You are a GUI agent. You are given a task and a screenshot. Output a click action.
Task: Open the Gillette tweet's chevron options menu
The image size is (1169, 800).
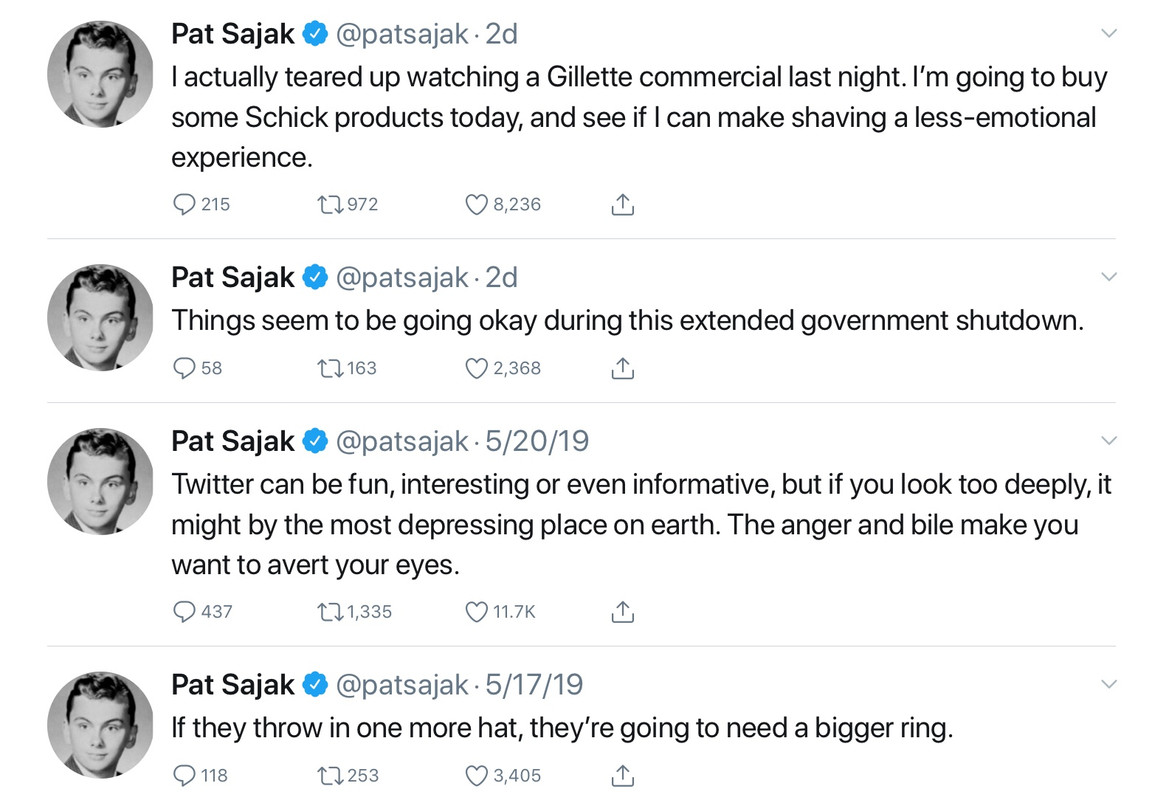click(1108, 34)
